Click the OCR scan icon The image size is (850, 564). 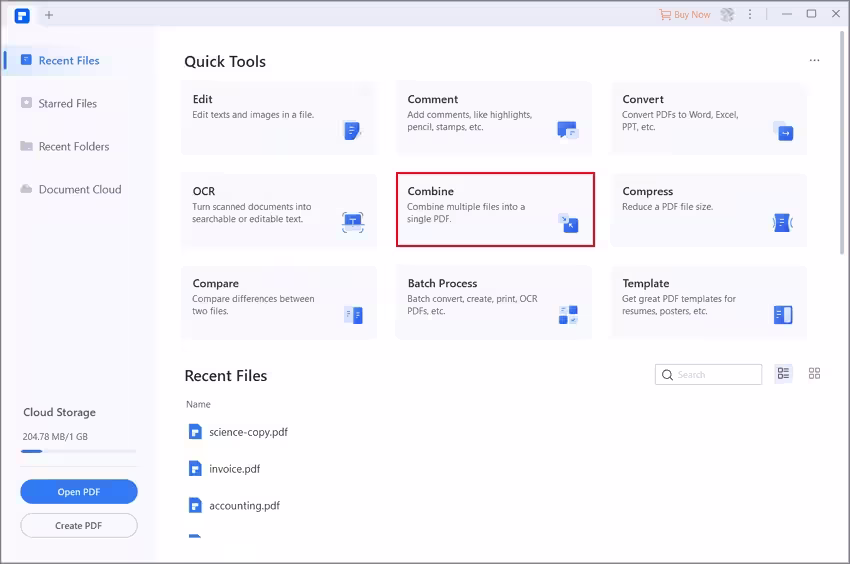coord(352,222)
